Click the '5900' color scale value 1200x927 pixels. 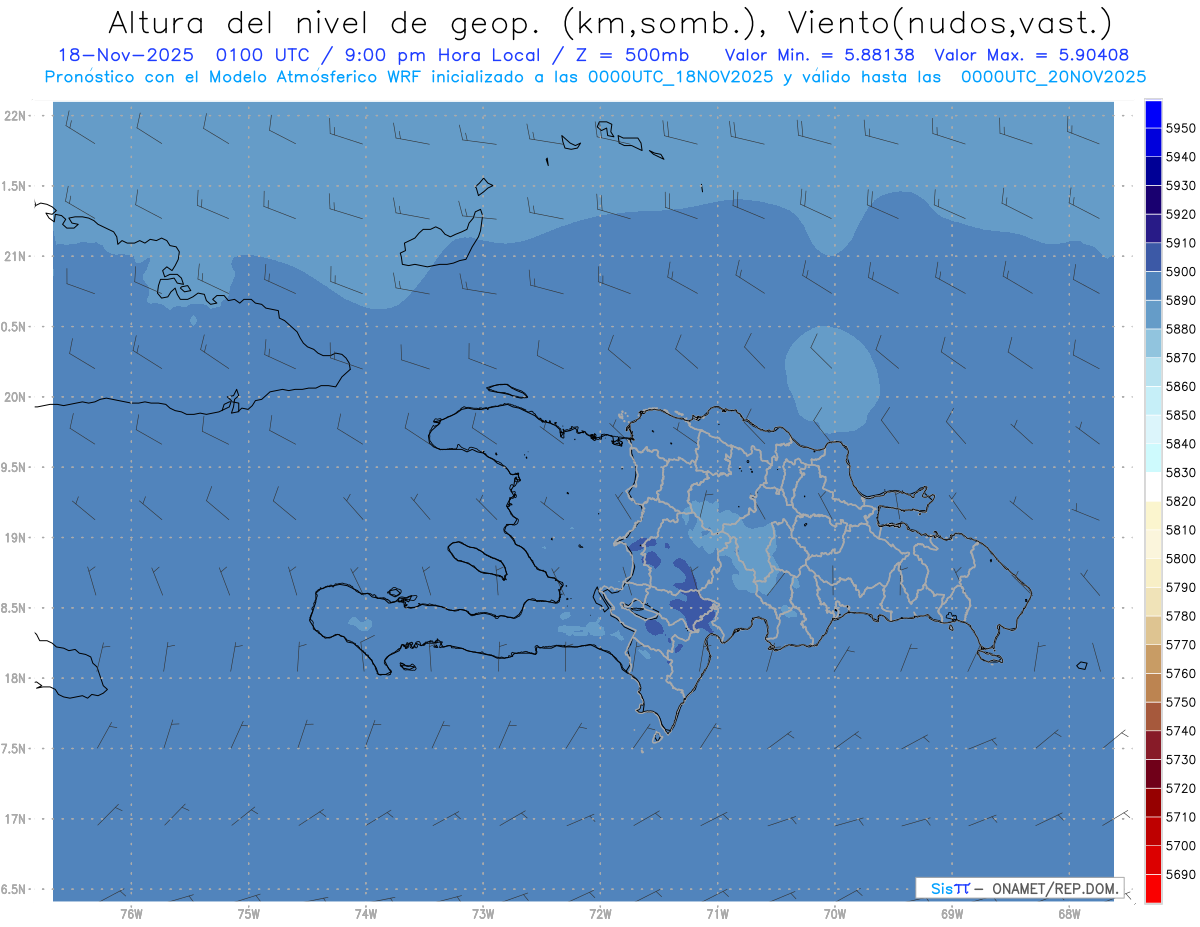coord(1181,271)
